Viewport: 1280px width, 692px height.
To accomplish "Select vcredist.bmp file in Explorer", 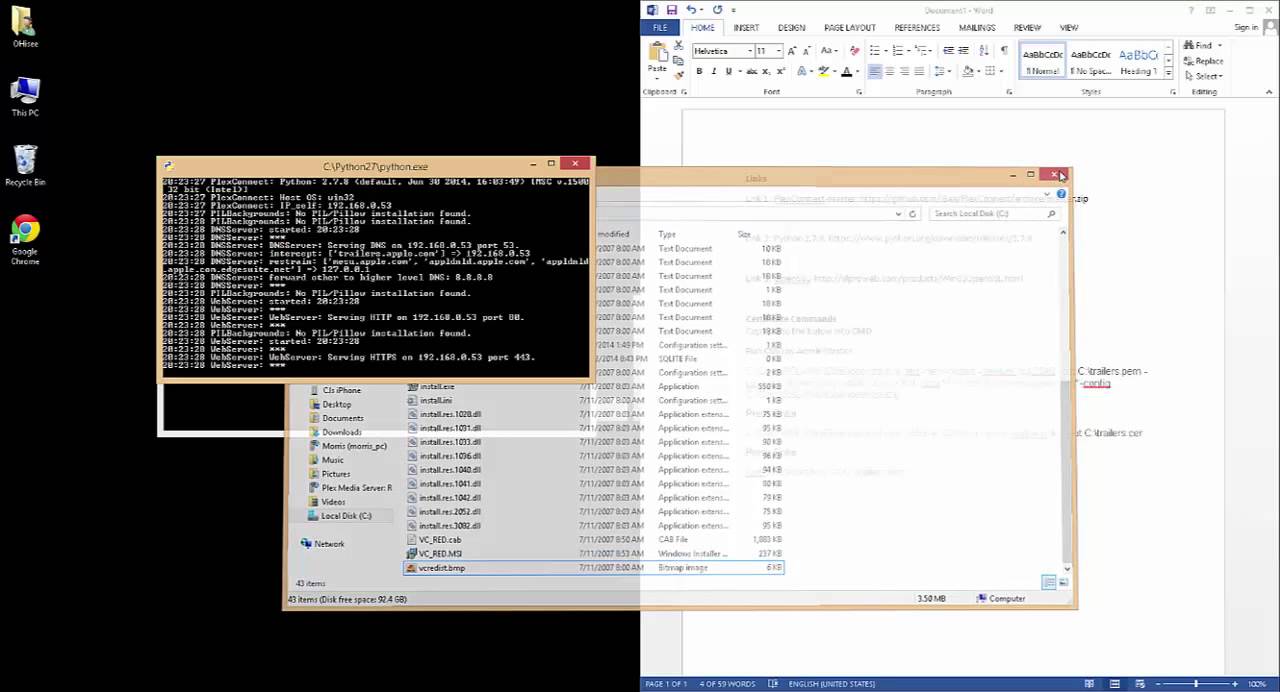I will (593, 568).
